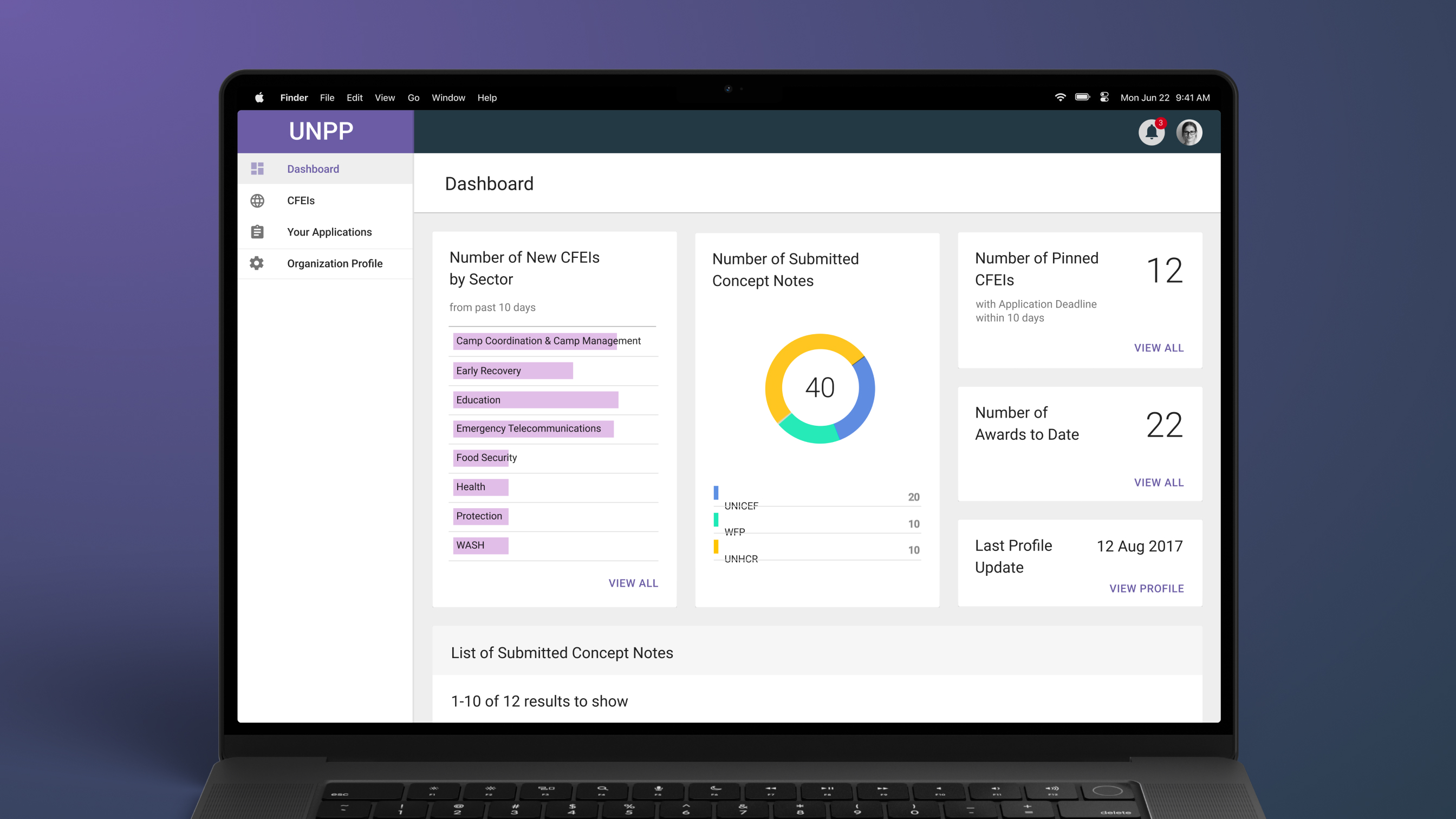Click the Your Applications clipboard icon
The height and width of the screenshot is (819, 1456).
click(257, 232)
